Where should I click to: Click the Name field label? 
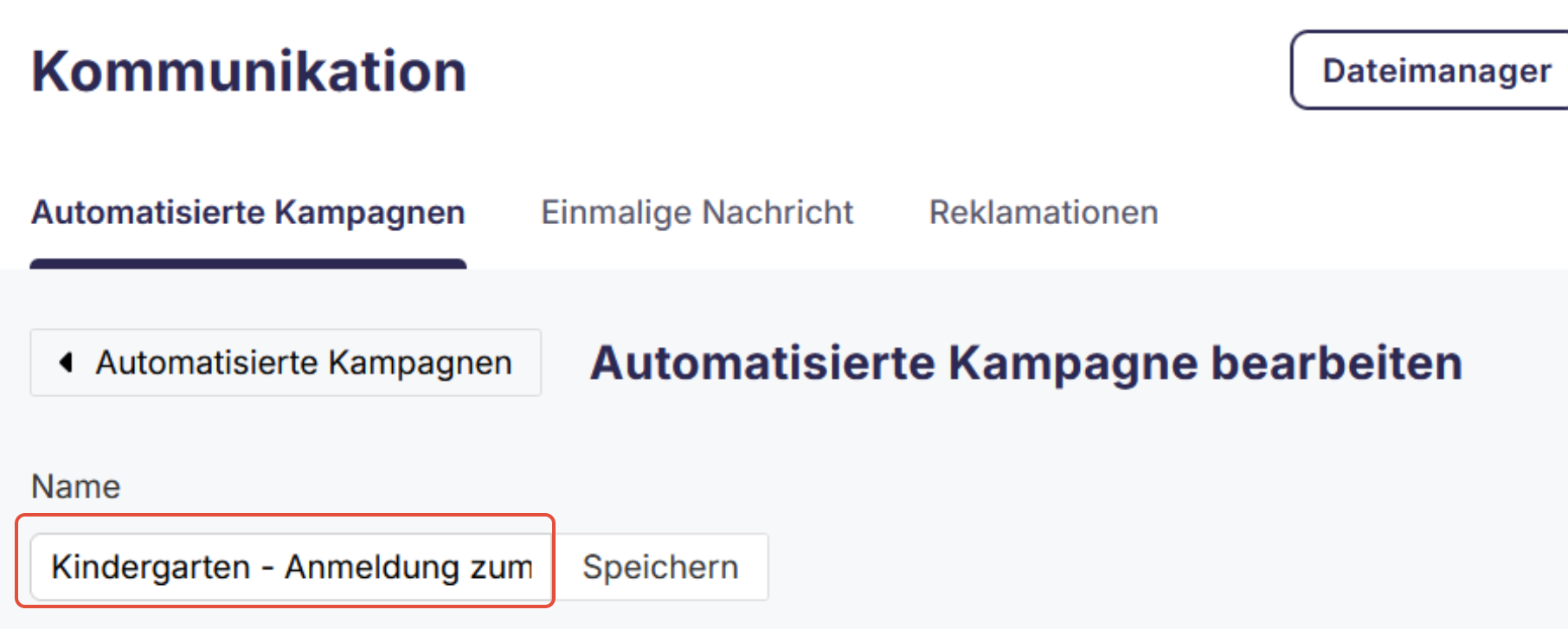pos(74,486)
